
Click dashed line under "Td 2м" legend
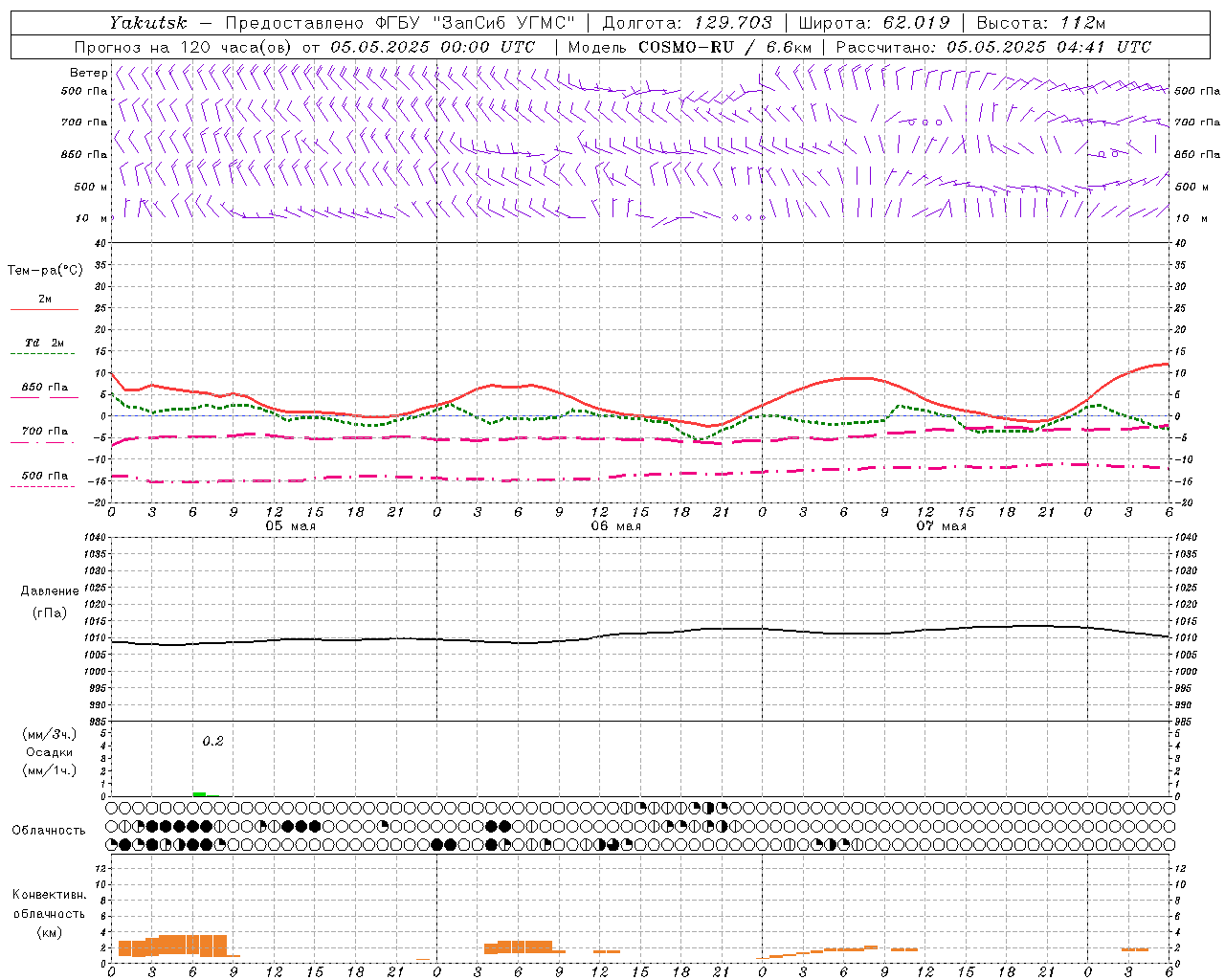[x=43, y=354]
